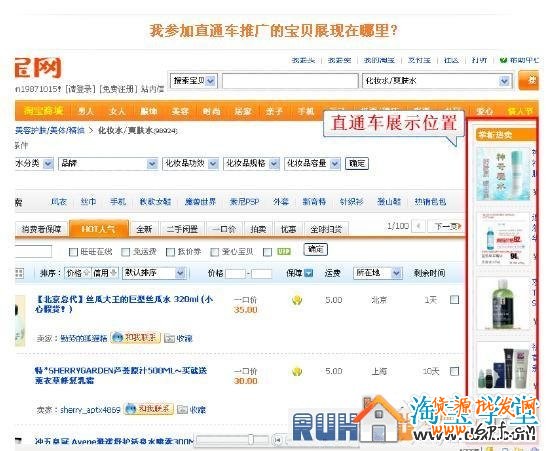
Task: Select checkbox for SHERRYGARDEN item
Action: [454, 371]
